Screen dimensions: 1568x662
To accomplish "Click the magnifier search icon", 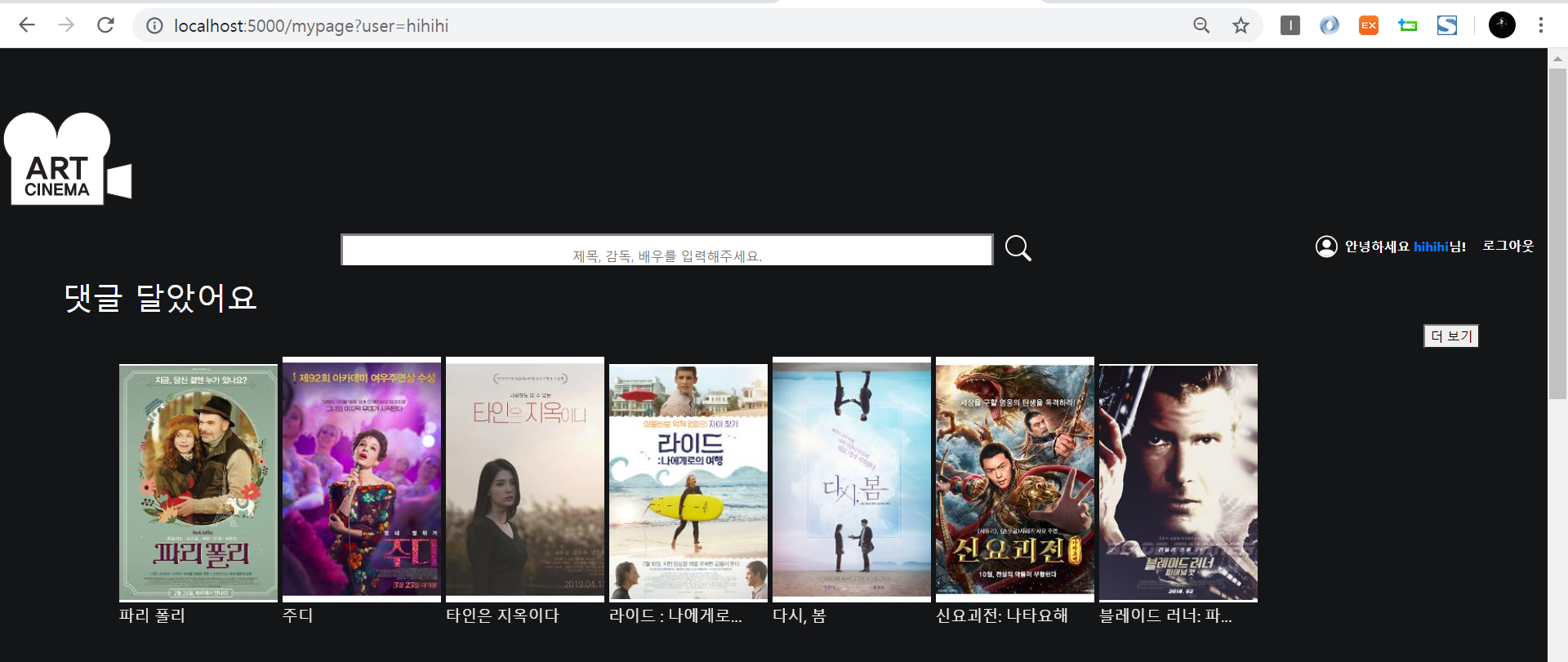I will tap(1018, 248).
